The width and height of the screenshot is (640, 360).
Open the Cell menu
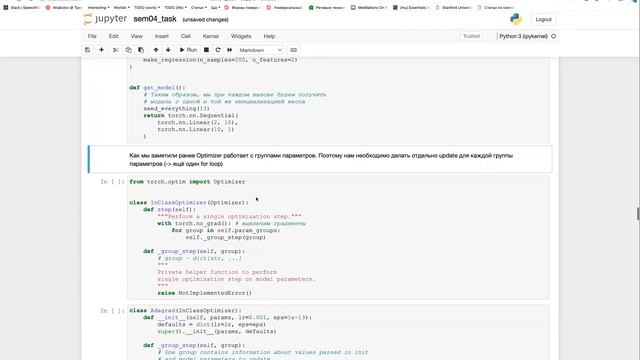coord(186,36)
